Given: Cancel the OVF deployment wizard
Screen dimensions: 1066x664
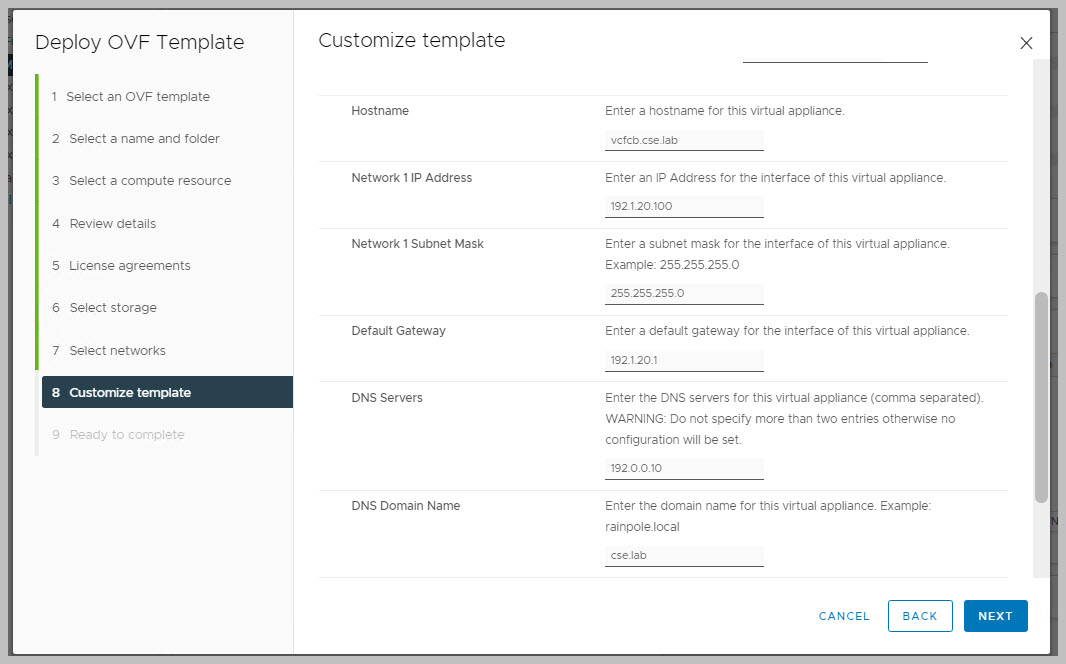Looking at the screenshot, I should click(844, 616).
